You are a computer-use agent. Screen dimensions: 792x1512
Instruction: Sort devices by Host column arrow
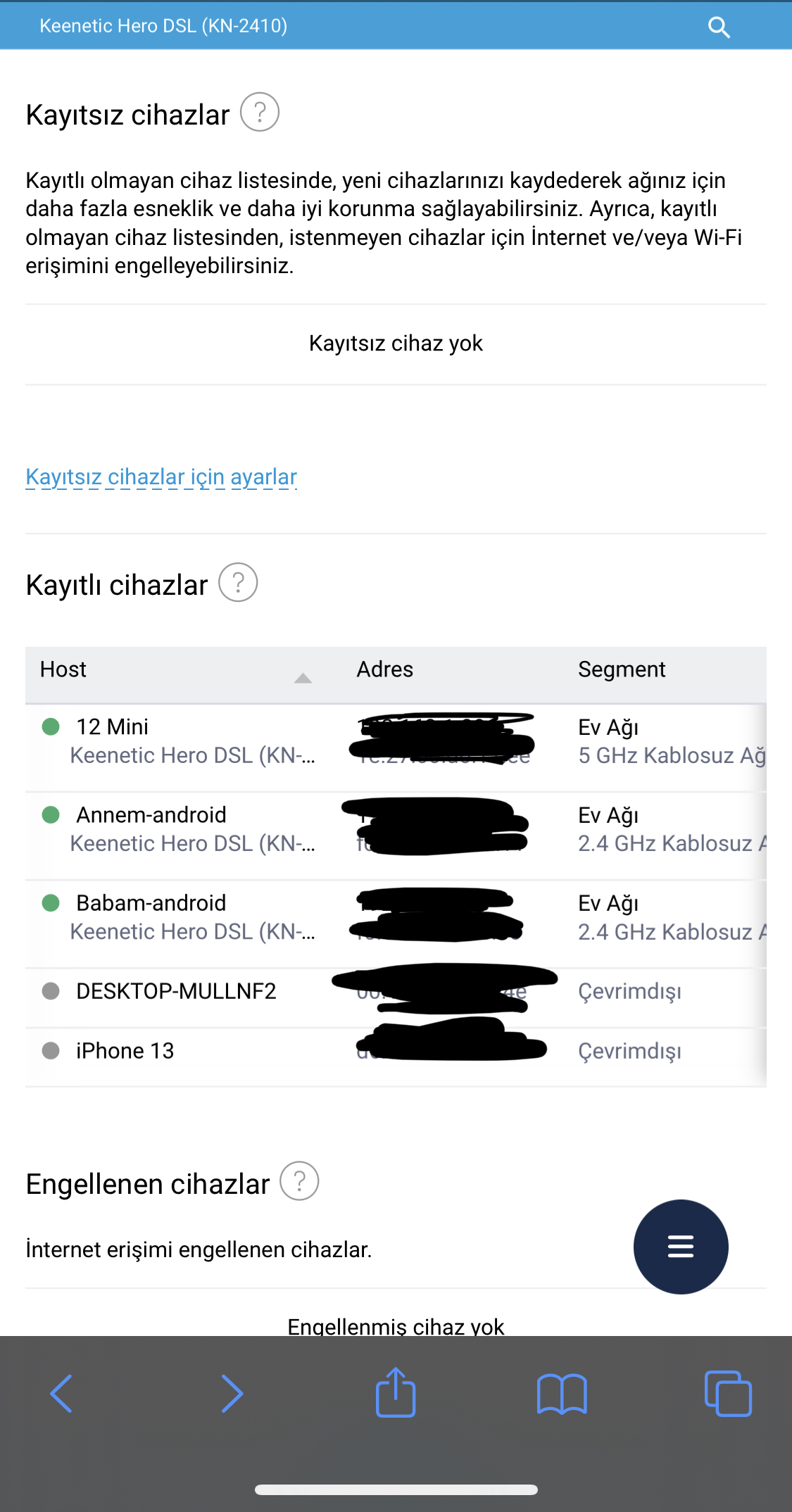click(x=303, y=678)
